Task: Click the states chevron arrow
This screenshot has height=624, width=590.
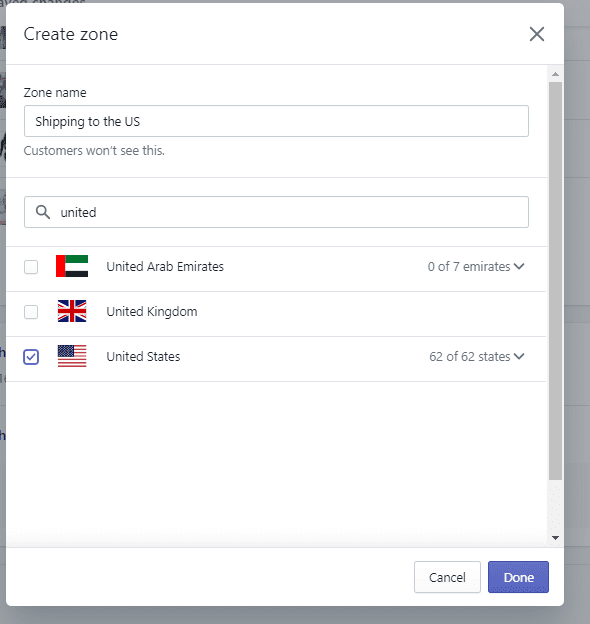Action: click(519, 356)
